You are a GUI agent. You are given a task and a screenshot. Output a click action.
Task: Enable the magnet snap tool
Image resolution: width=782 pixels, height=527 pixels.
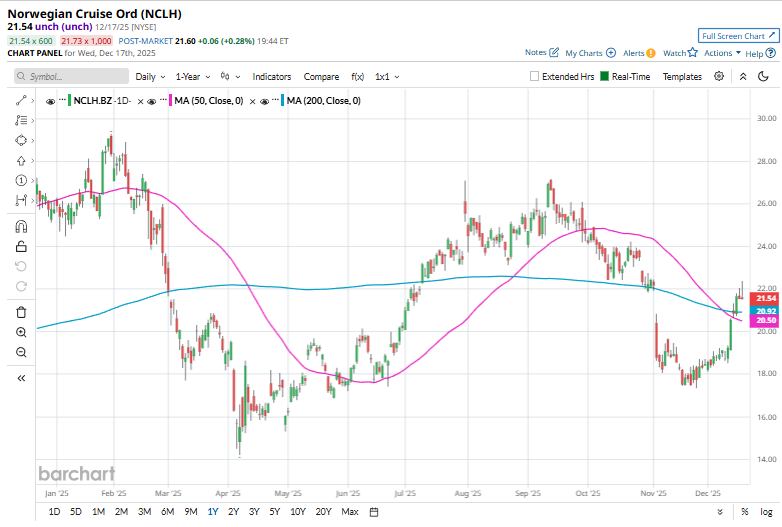[20, 226]
